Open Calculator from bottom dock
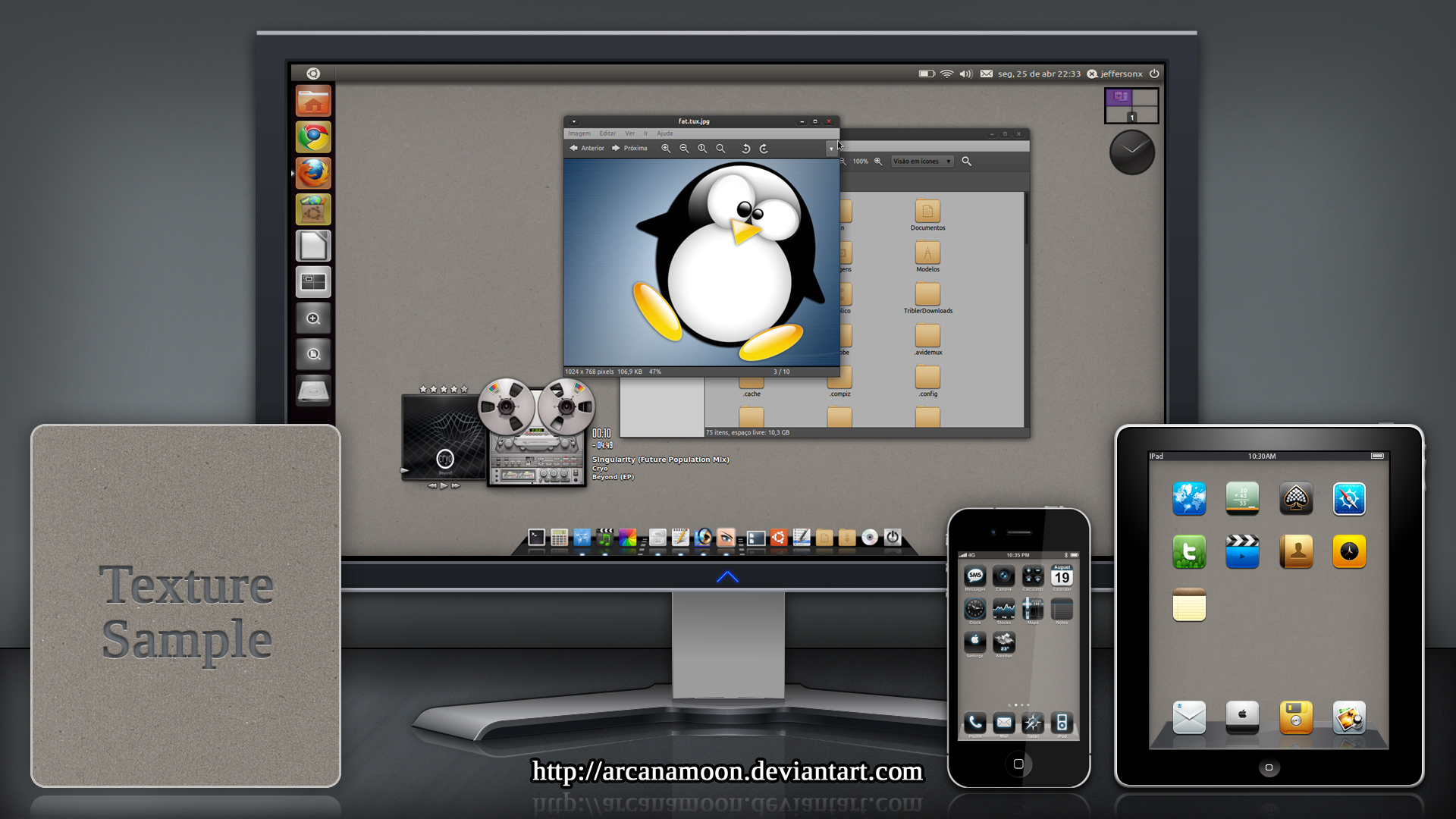The width and height of the screenshot is (1456, 819). [x=559, y=538]
